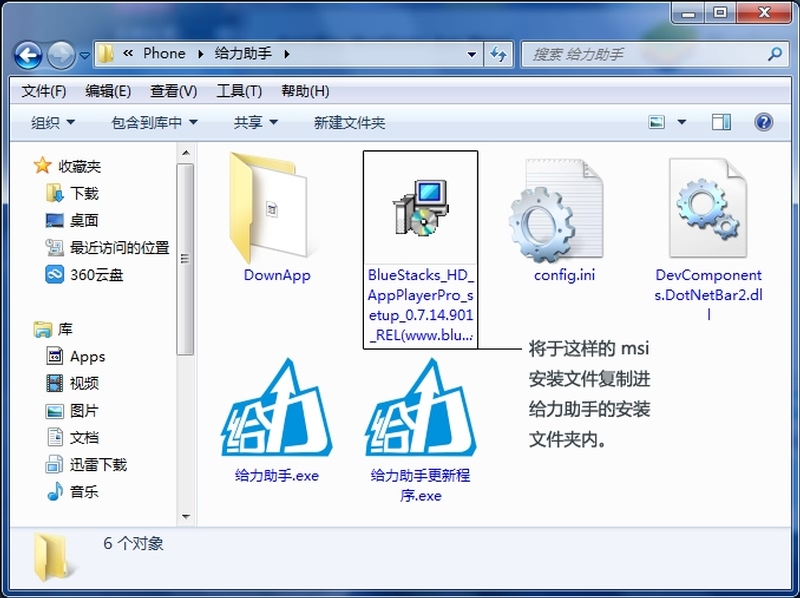Screen dimensions: 800x598
Task: Toggle the preview pane icon
Action: point(721,122)
